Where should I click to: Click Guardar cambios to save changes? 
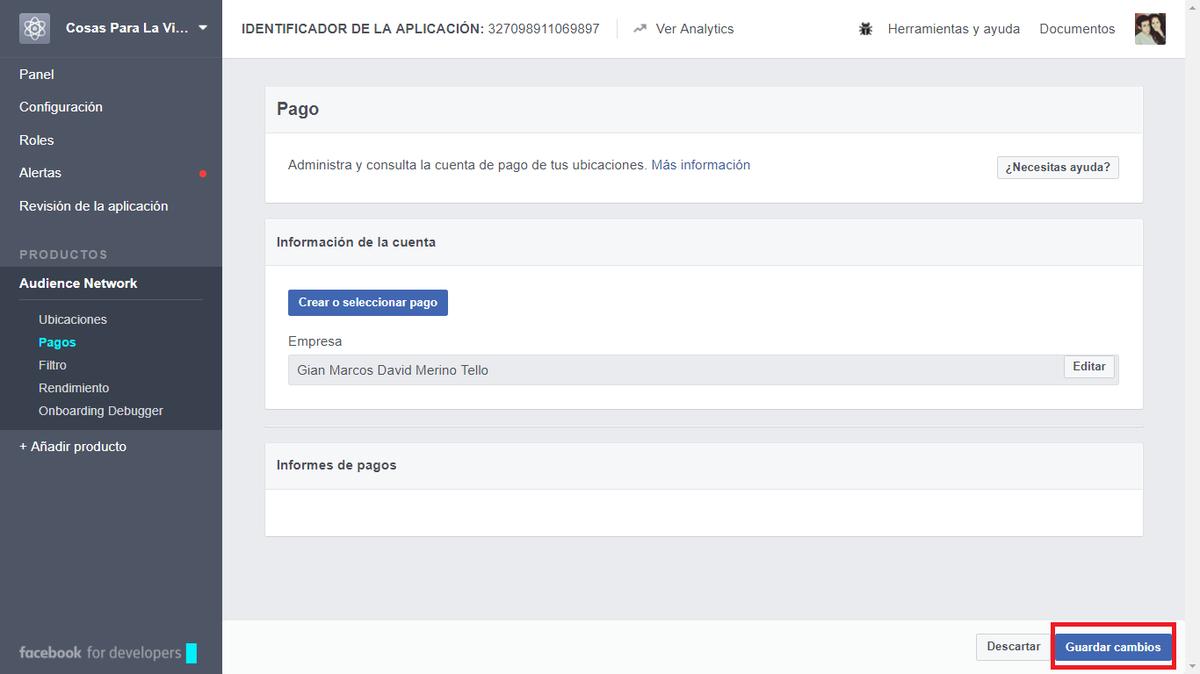(x=1113, y=647)
